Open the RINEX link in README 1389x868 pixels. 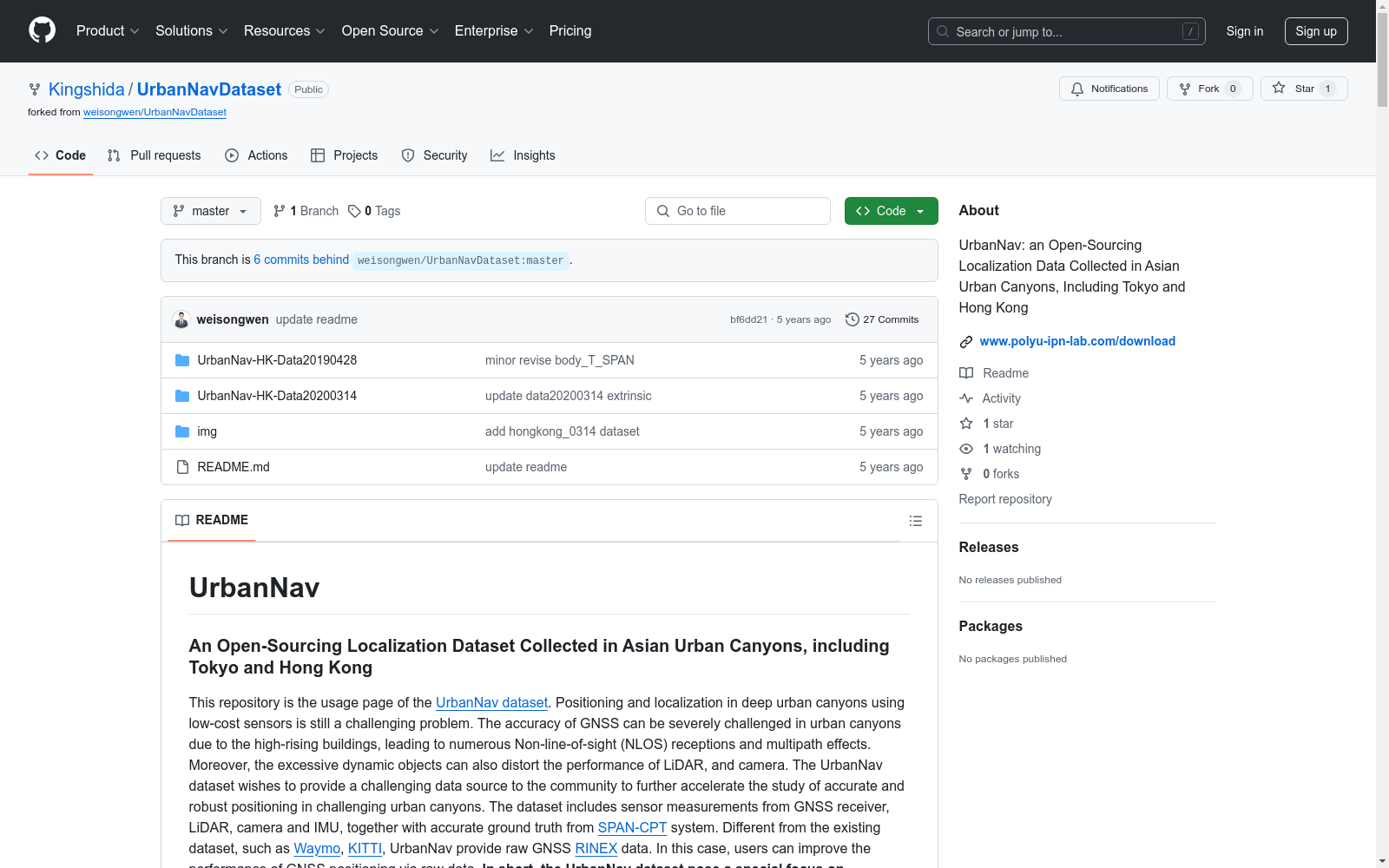coord(596,848)
